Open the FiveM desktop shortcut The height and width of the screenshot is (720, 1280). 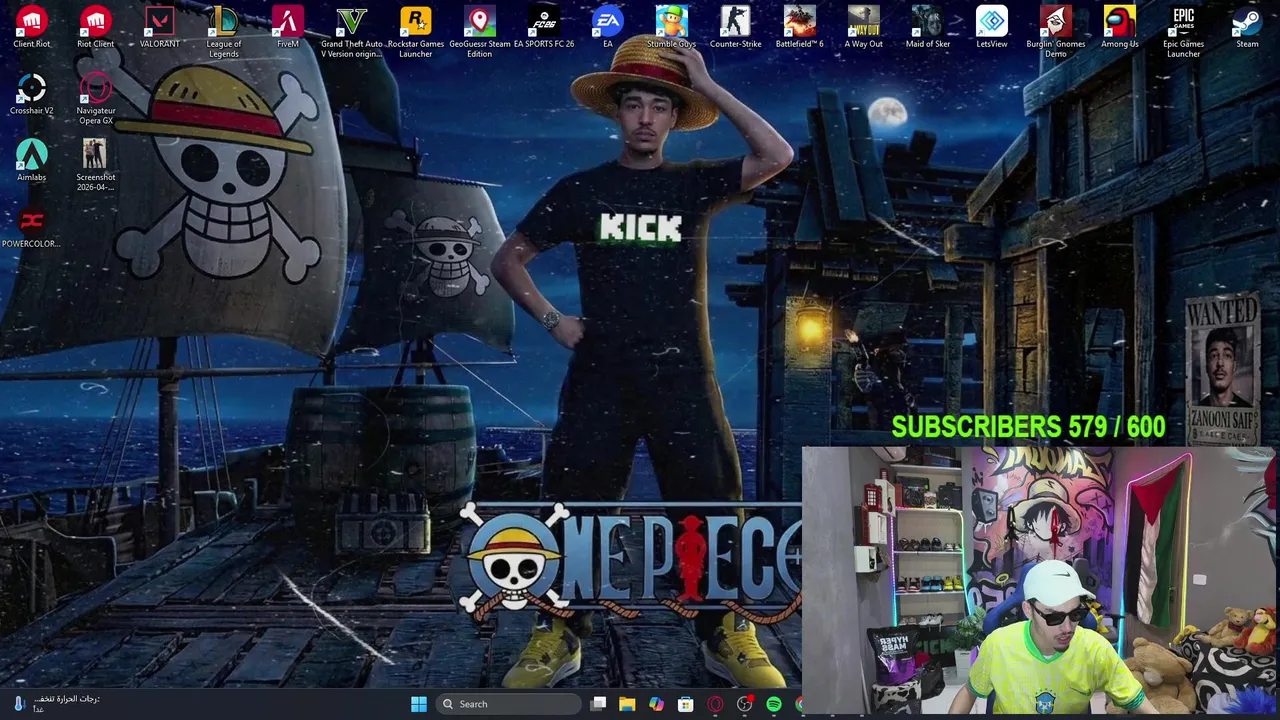coord(288,28)
